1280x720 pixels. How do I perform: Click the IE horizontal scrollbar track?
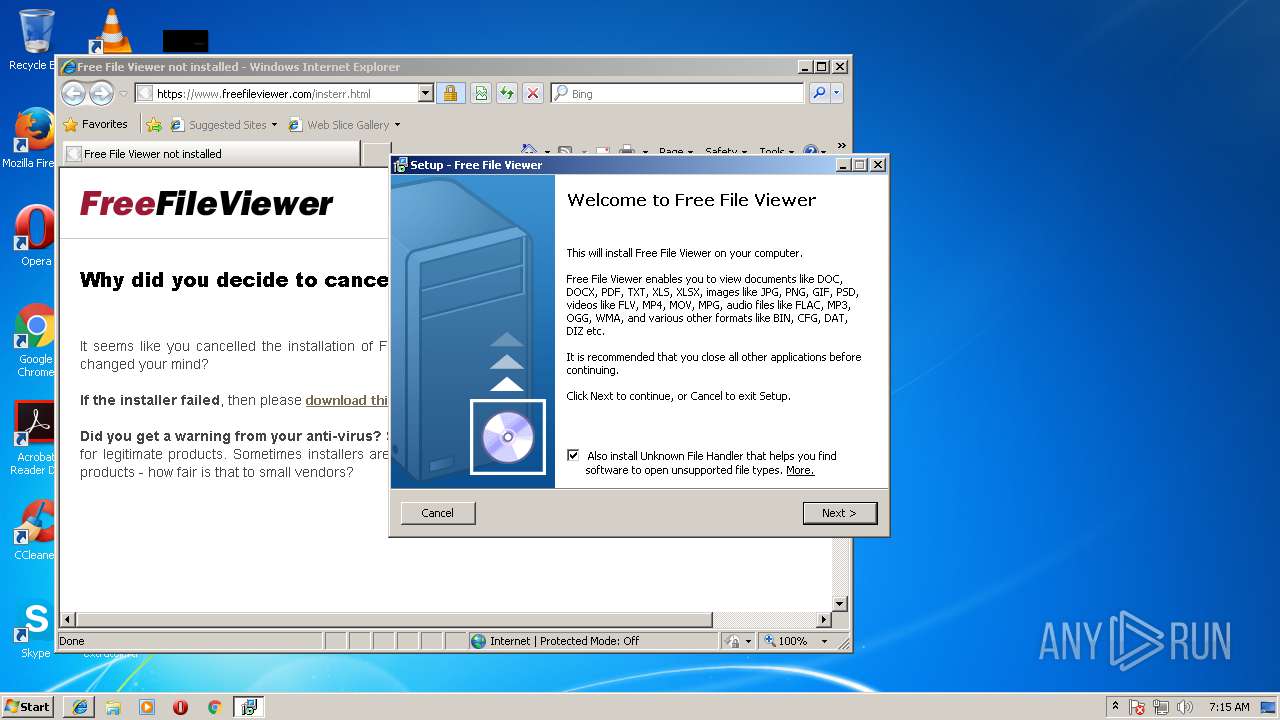coord(446,620)
